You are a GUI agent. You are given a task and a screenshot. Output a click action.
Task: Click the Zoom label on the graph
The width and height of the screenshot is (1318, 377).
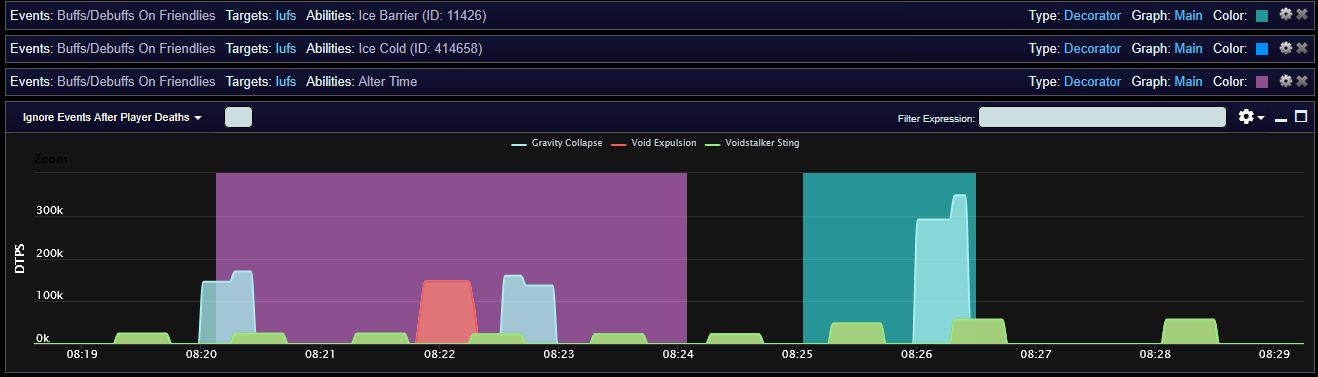pyautogui.click(x=51, y=159)
